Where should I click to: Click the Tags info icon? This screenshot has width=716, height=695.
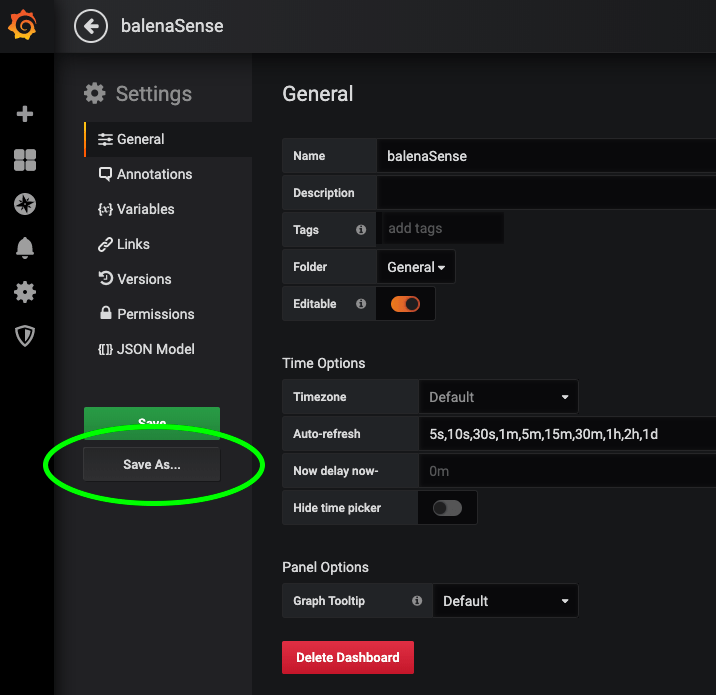(361, 230)
